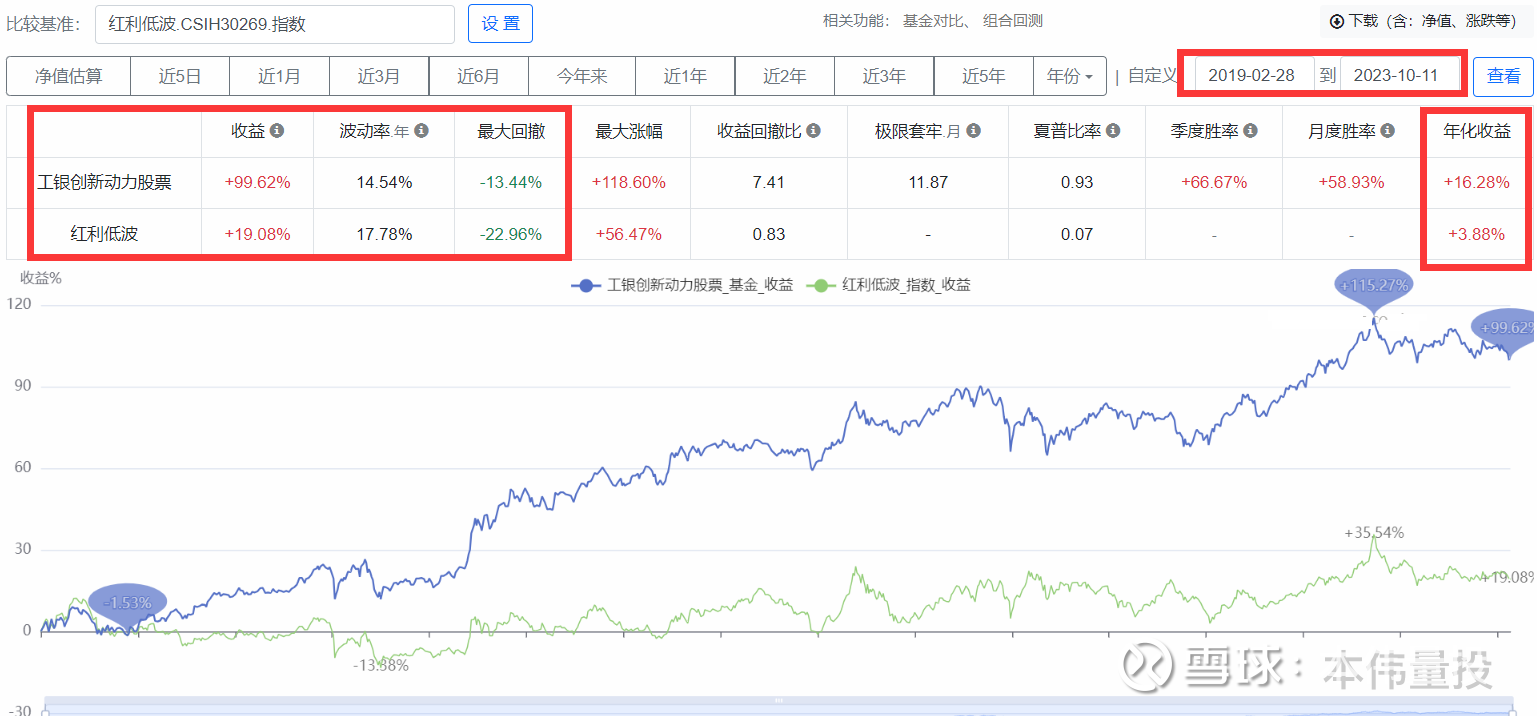Click the 查看 button
Screen dimensions: 1537x716
pos(1503,76)
